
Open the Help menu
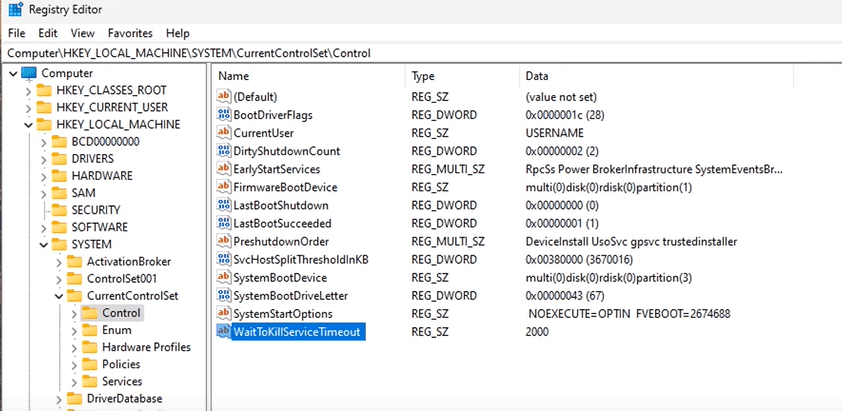[178, 33]
